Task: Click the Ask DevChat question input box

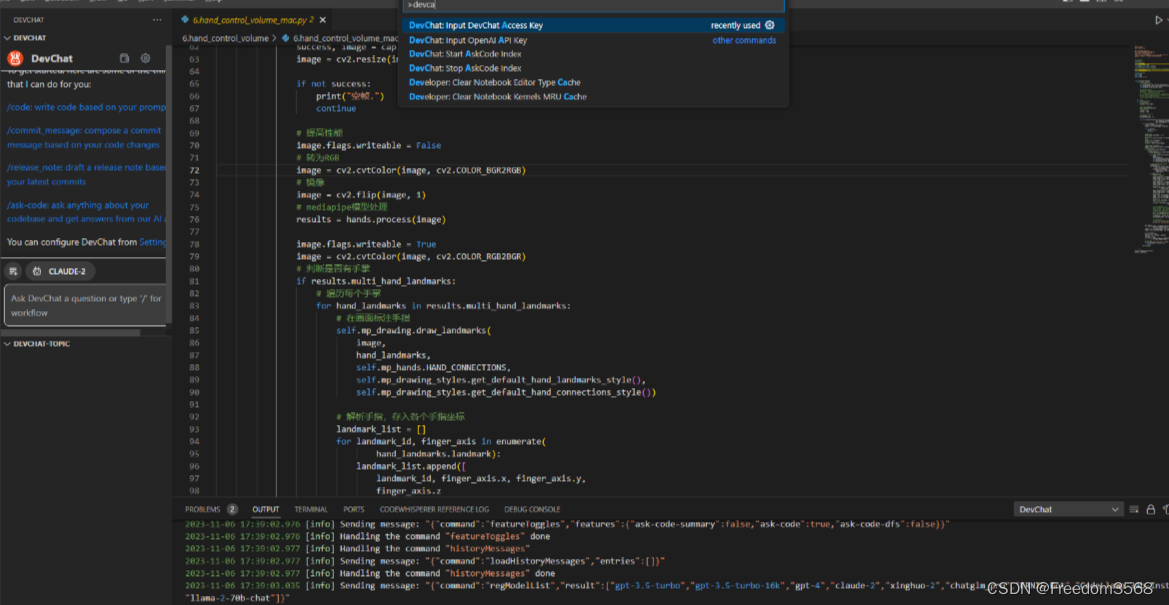Action: pyautogui.click(x=84, y=305)
